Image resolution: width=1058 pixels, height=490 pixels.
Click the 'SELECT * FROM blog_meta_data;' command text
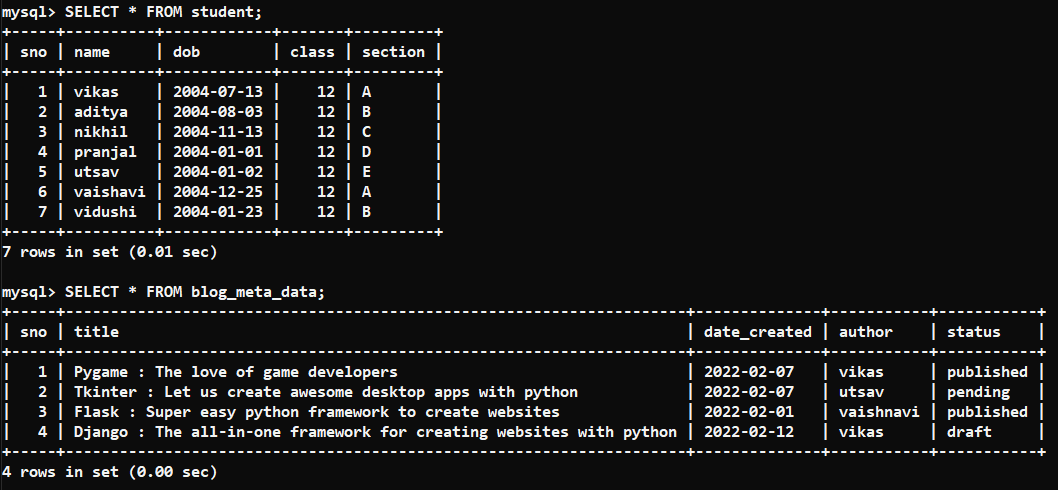[x=195, y=292]
